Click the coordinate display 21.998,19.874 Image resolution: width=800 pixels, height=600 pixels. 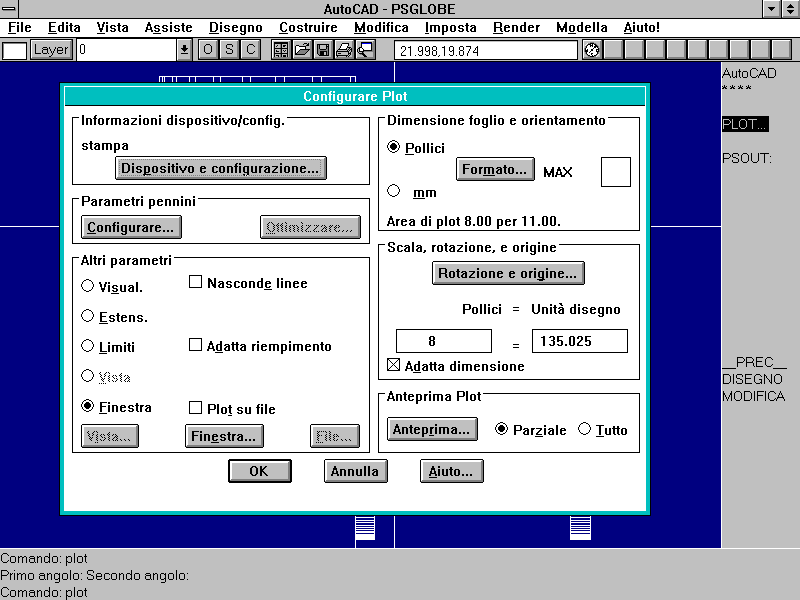[486, 51]
